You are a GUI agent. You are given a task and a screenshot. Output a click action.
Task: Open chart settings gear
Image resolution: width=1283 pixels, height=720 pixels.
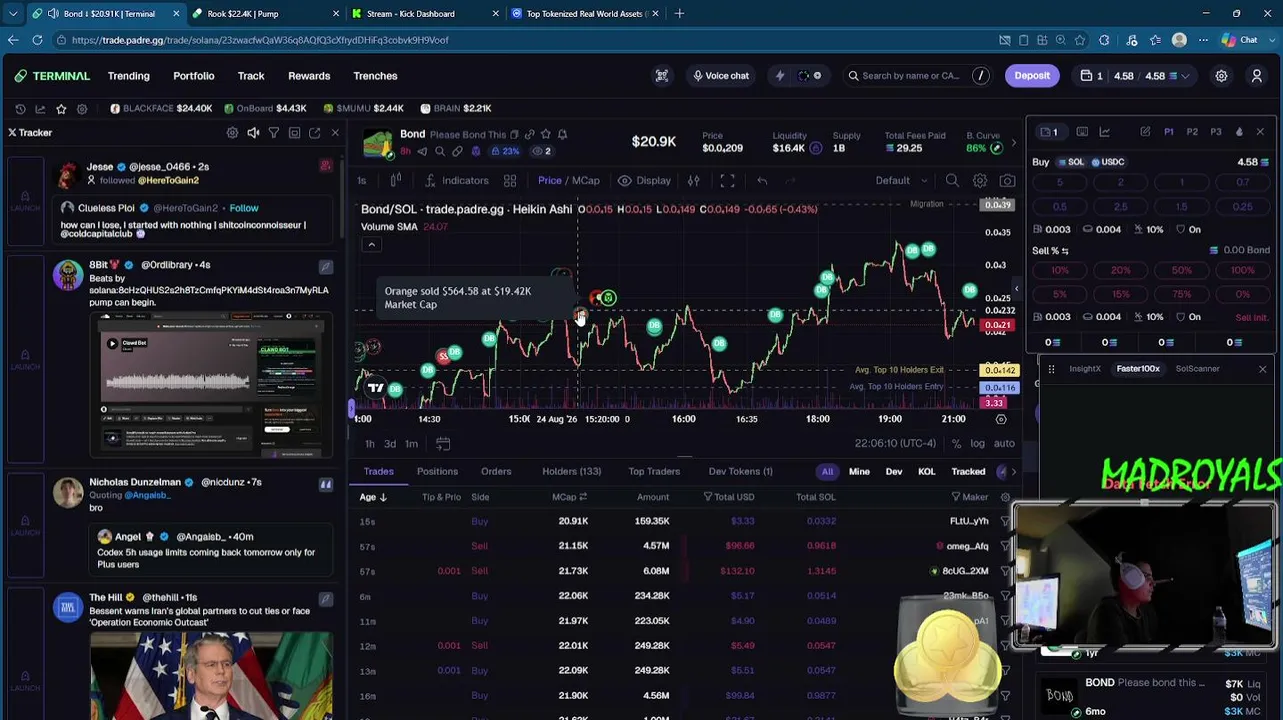980,181
